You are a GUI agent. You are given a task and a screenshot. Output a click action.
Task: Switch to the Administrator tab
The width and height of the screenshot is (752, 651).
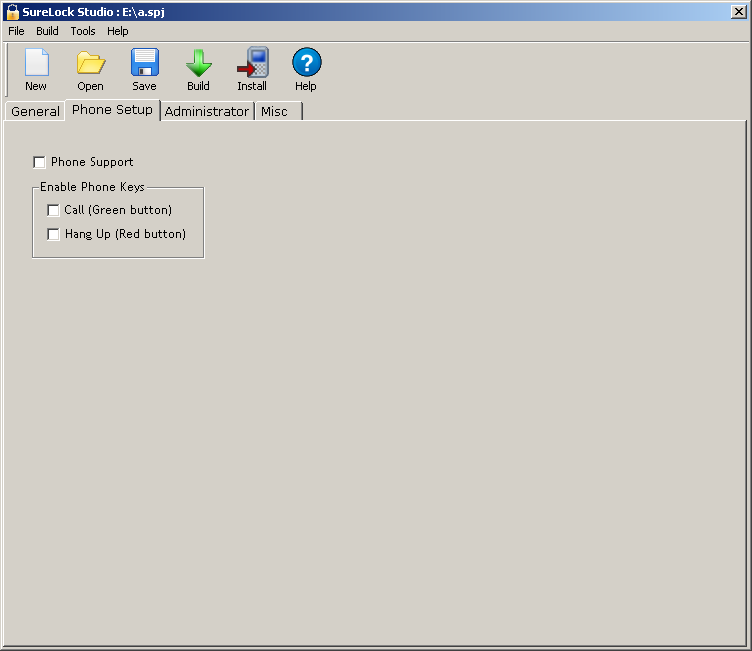pos(207,111)
